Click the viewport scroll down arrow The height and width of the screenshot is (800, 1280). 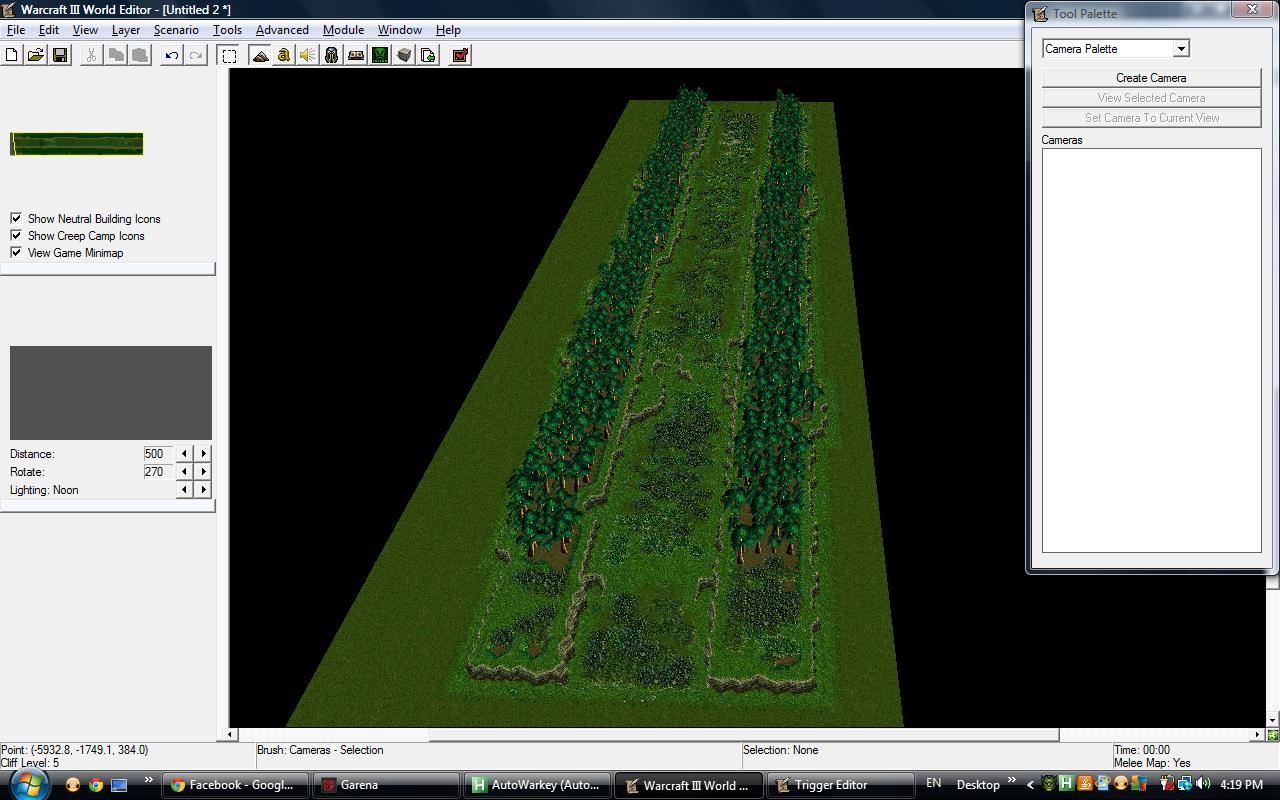click(1272, 720)
